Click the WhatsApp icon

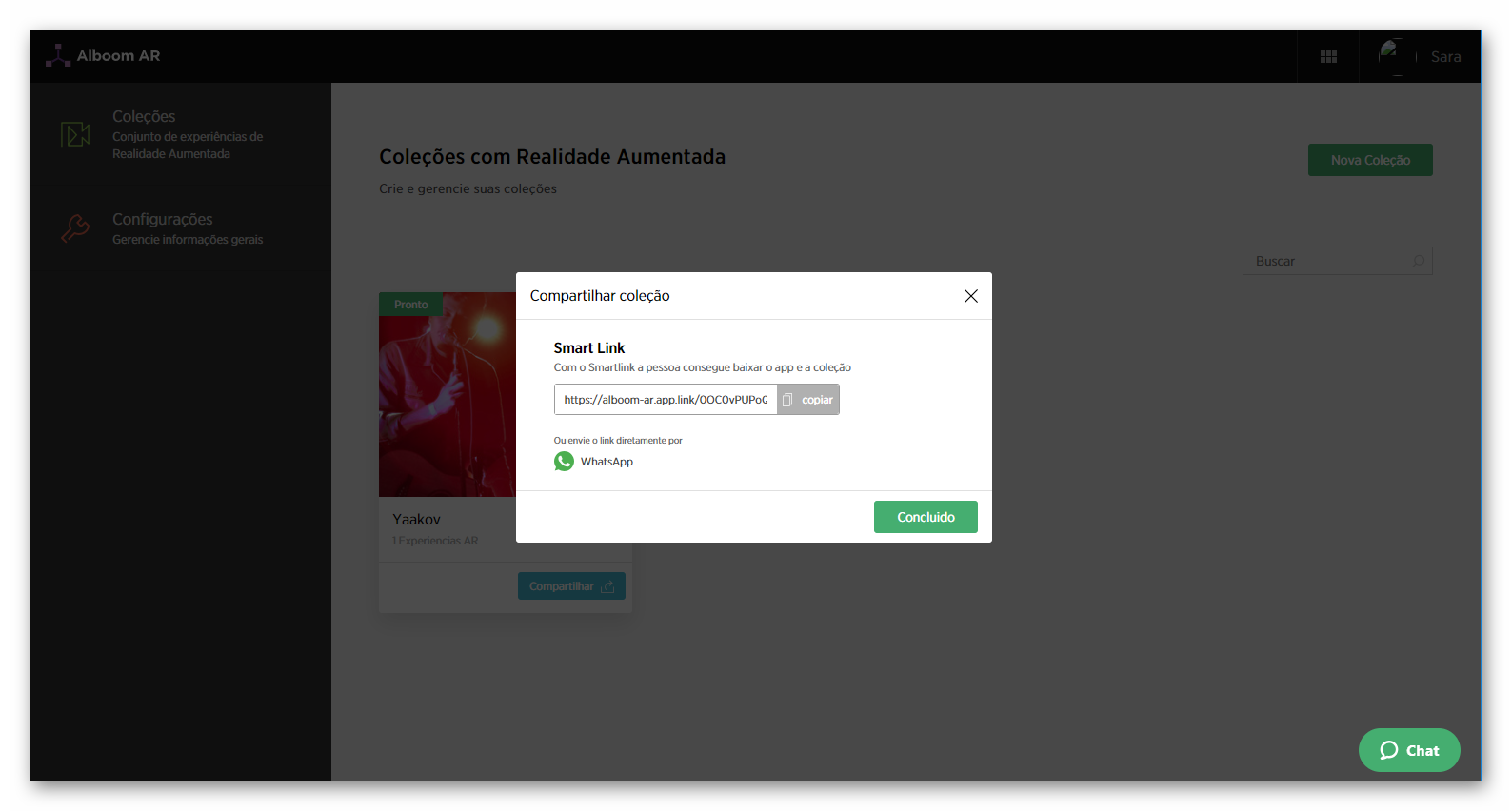pos(564,462)
